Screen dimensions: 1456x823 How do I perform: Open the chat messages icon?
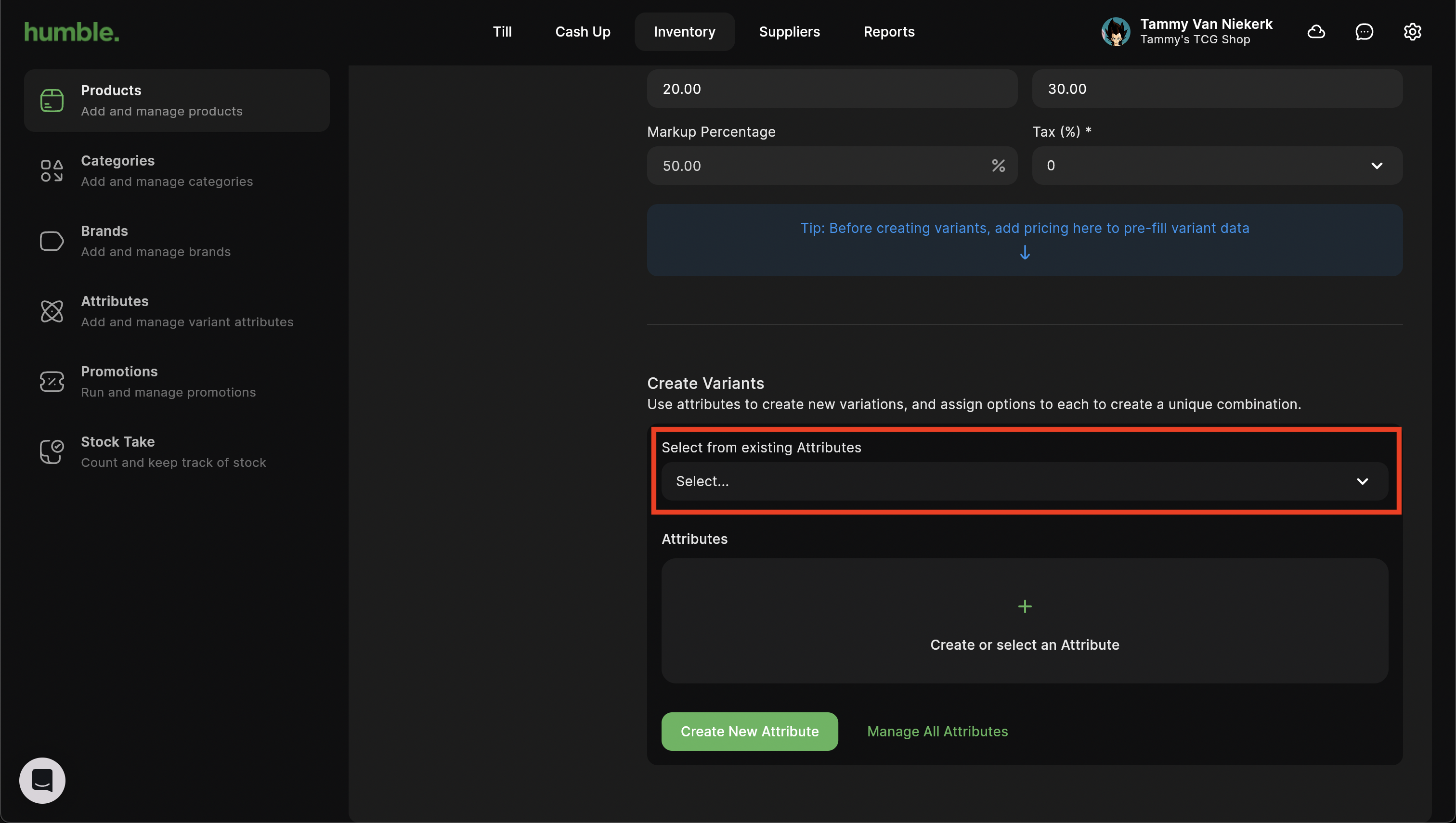[1364, 32]
